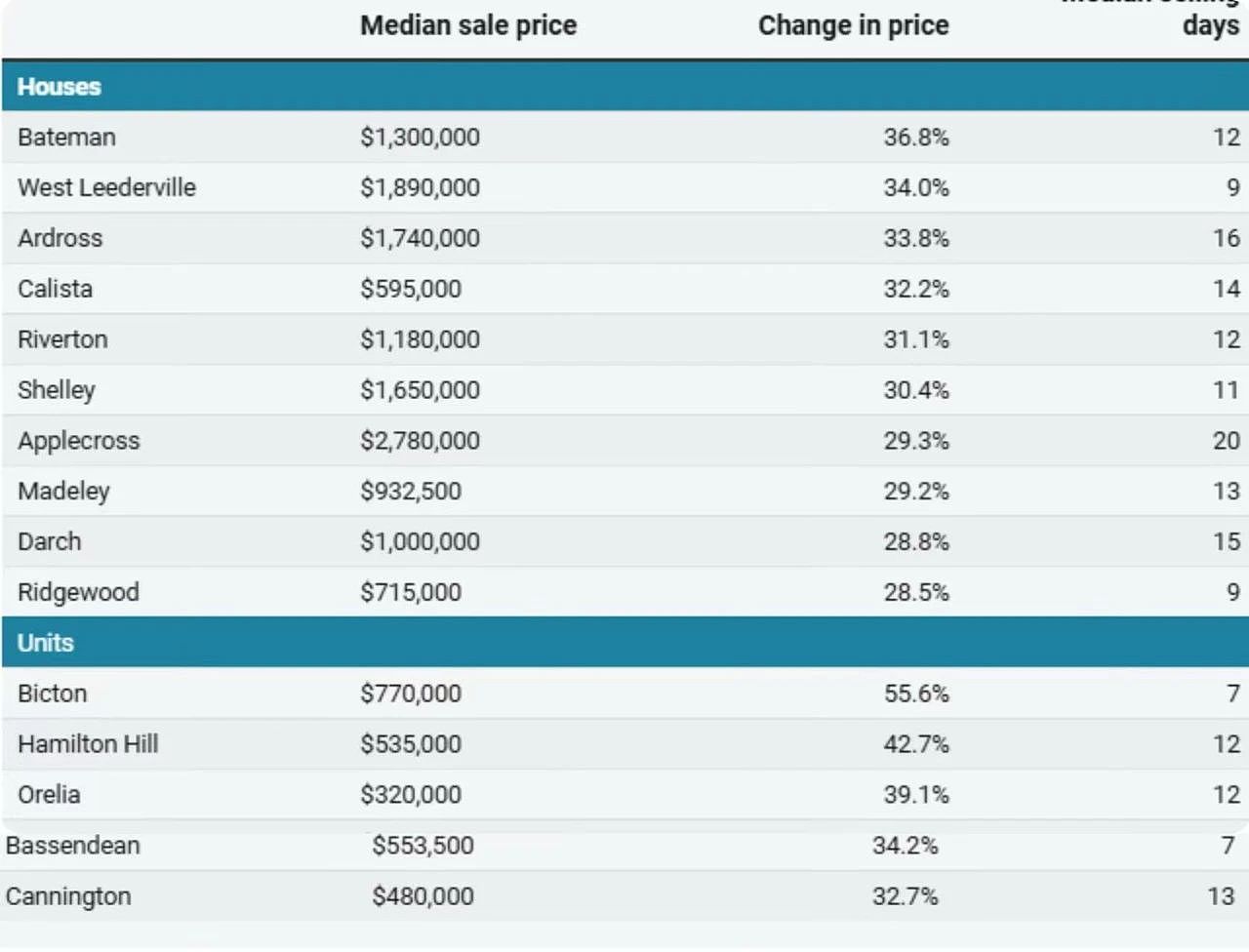
Task: Click Orelia's $320,000 median price
Action: pos(411,795)
